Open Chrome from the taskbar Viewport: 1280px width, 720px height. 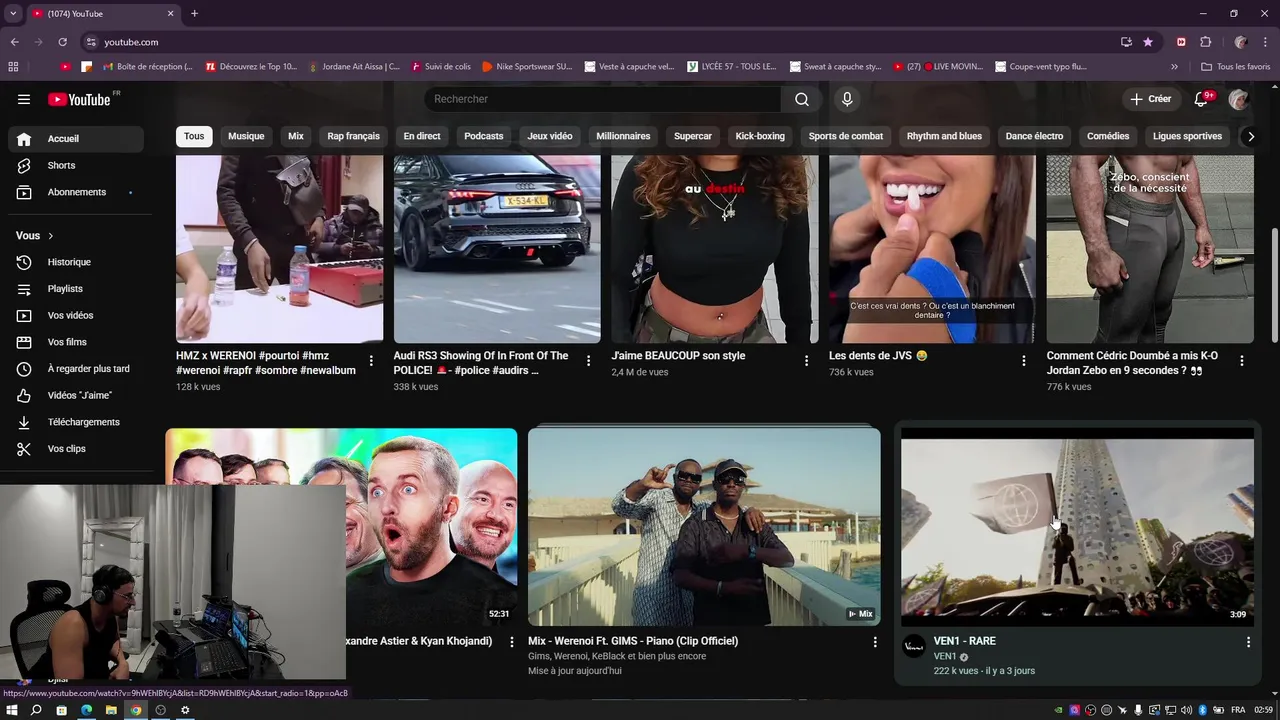(x=136, y=710)
